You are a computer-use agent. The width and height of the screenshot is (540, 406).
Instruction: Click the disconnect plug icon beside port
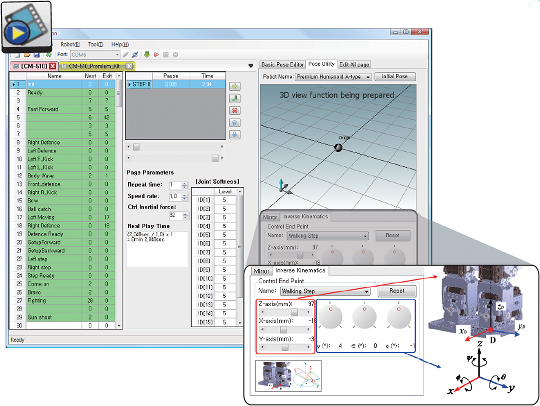pos(135,54)
